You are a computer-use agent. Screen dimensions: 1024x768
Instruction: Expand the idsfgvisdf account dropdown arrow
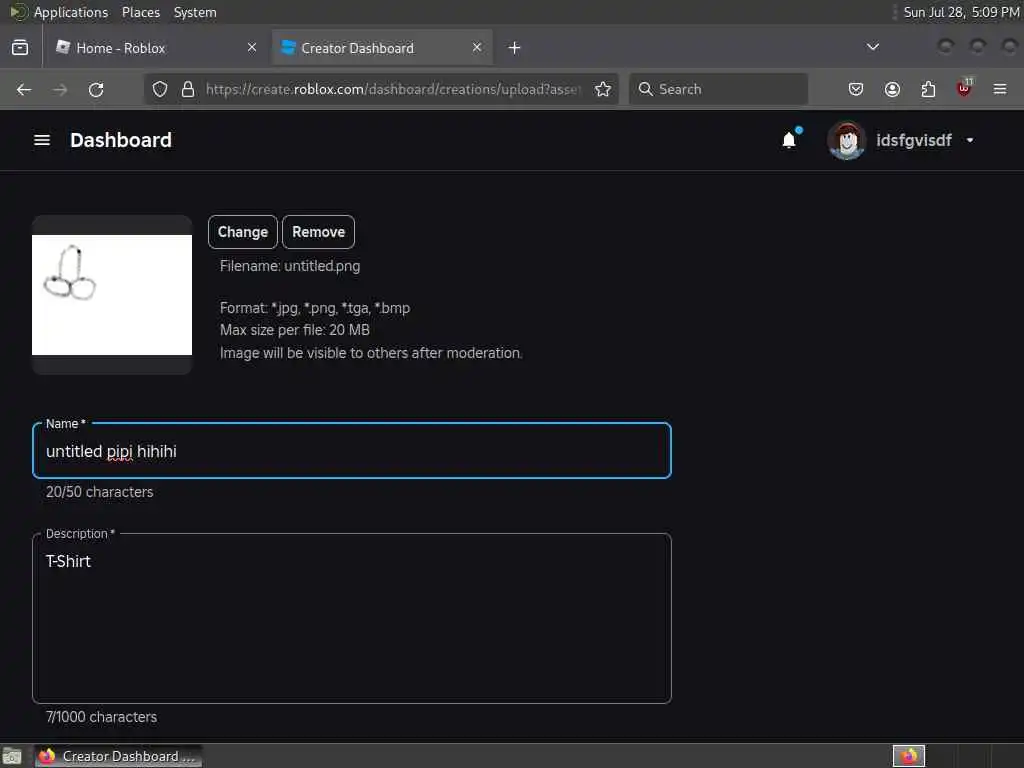[970, 140]
